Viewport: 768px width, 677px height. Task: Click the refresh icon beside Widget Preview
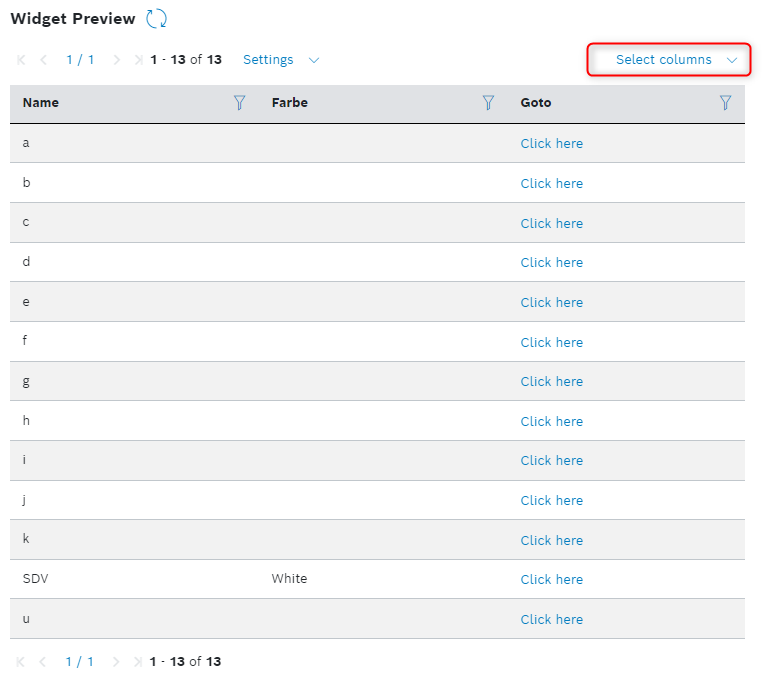(x=156, y=18)
